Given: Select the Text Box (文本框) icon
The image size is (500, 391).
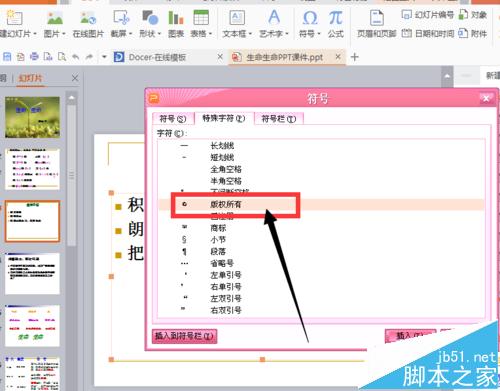Looking at the screenshot, I should 237,17.
